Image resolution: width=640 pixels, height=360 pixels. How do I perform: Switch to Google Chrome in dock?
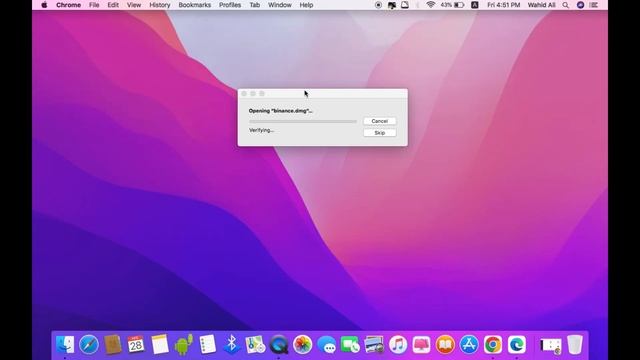pos(493,344)
